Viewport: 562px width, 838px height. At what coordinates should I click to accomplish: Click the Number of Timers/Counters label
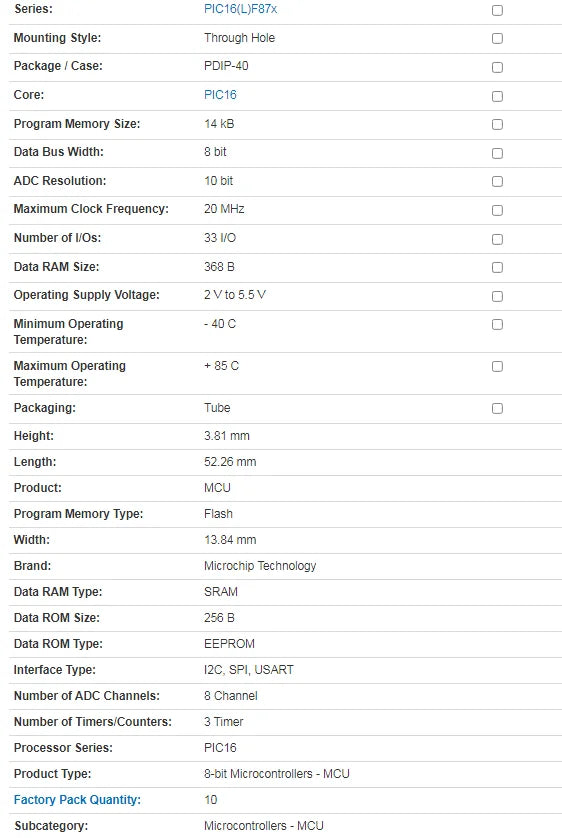[x=92, y=721]
